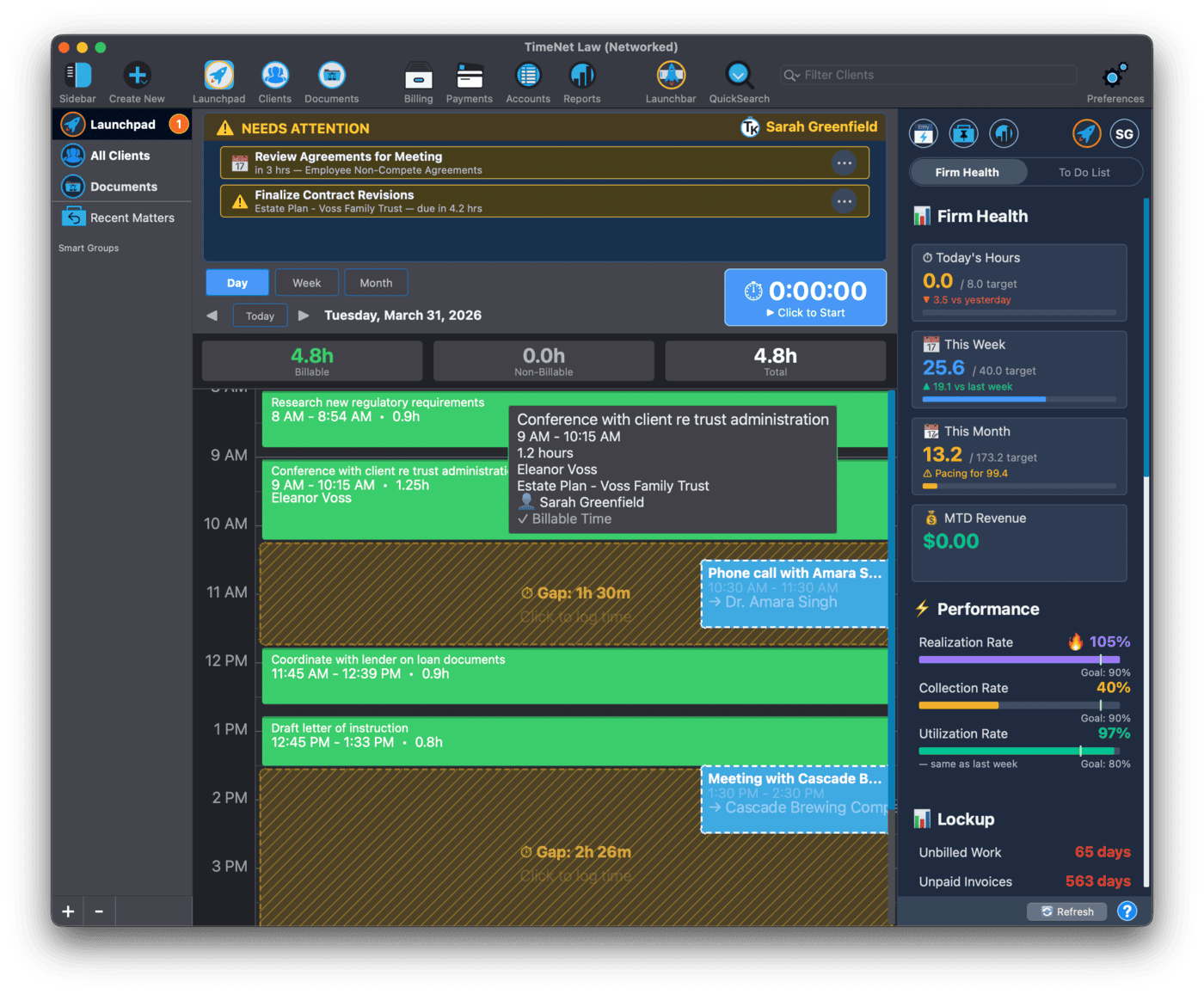Screen dimensions: 1204x994
Task: Toggle the Day view selection
Action: (x=236, y=282)
